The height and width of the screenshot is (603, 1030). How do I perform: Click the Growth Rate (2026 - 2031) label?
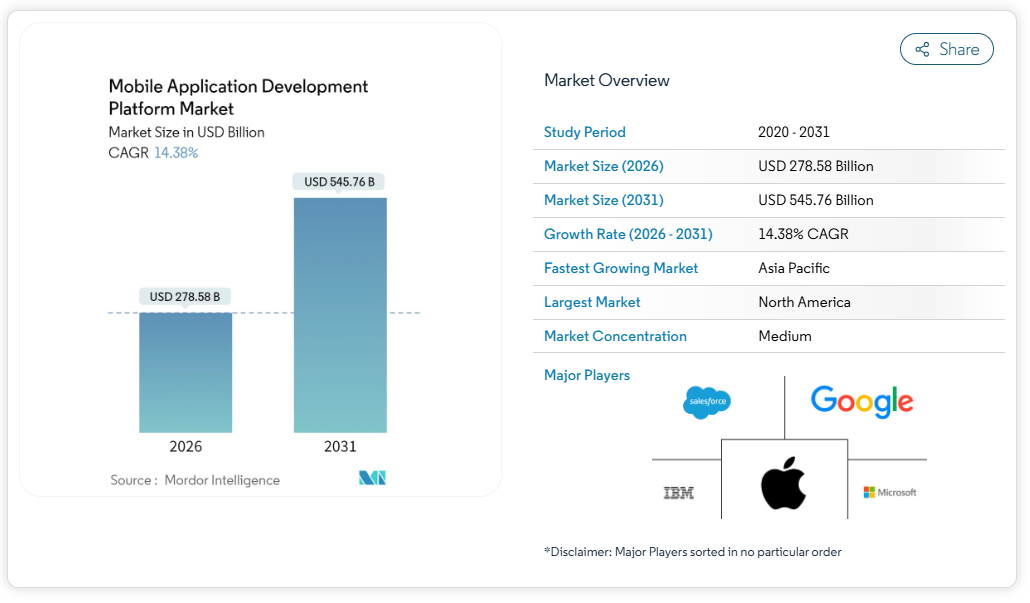pyautogui.click(x=628, y=234)
